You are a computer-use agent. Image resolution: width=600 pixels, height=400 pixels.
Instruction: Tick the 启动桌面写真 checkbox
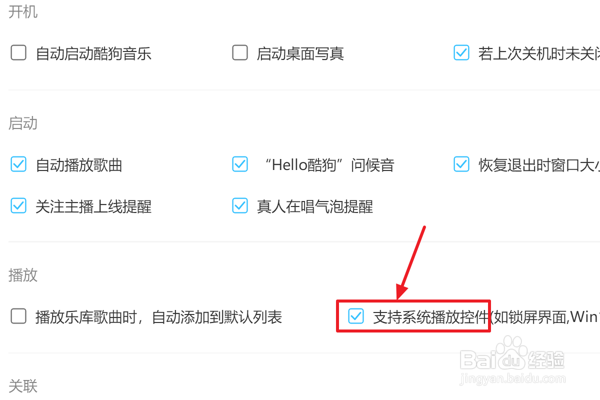click(240, 53)
